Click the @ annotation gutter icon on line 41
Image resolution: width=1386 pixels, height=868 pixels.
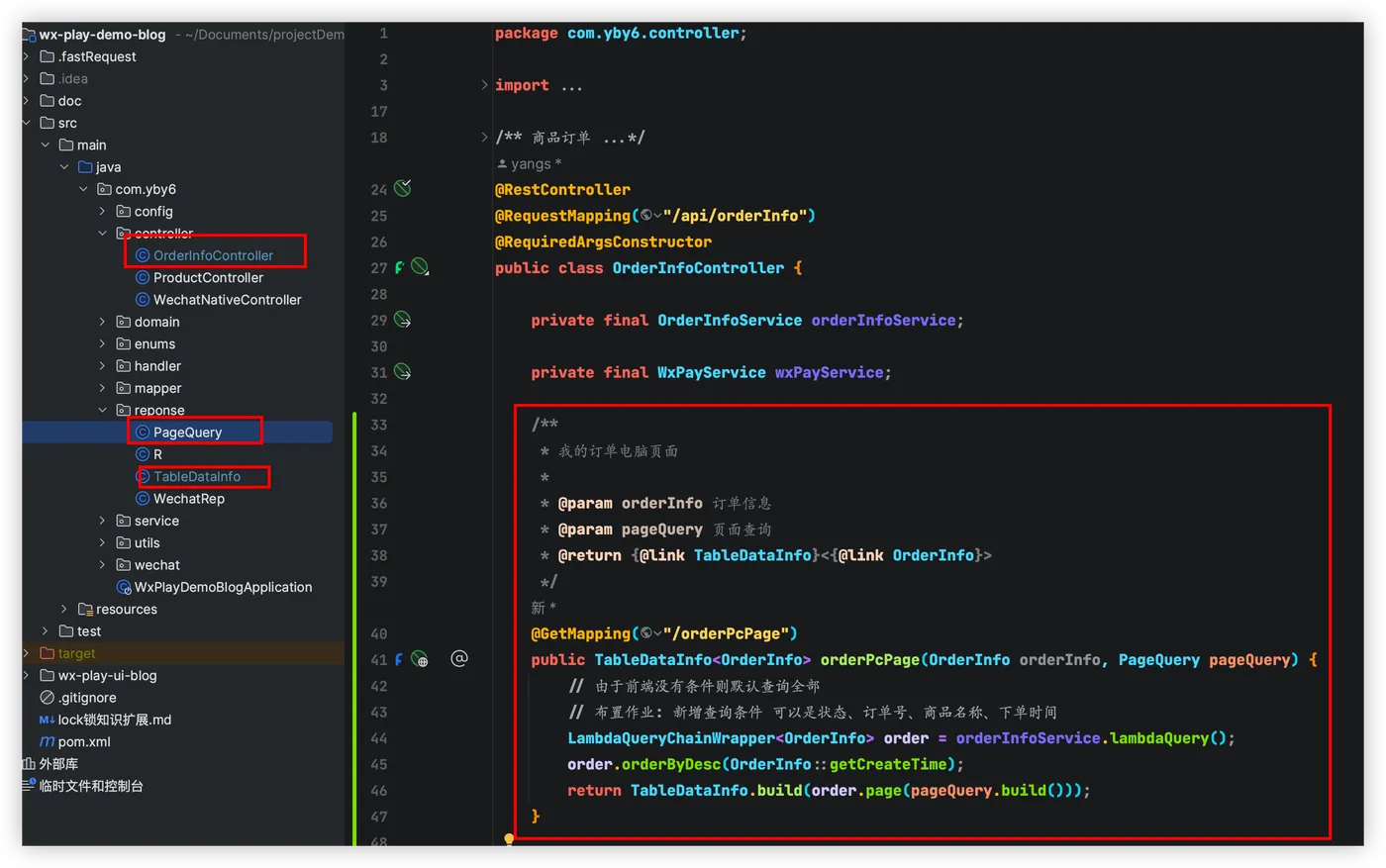tap(459, 659)
